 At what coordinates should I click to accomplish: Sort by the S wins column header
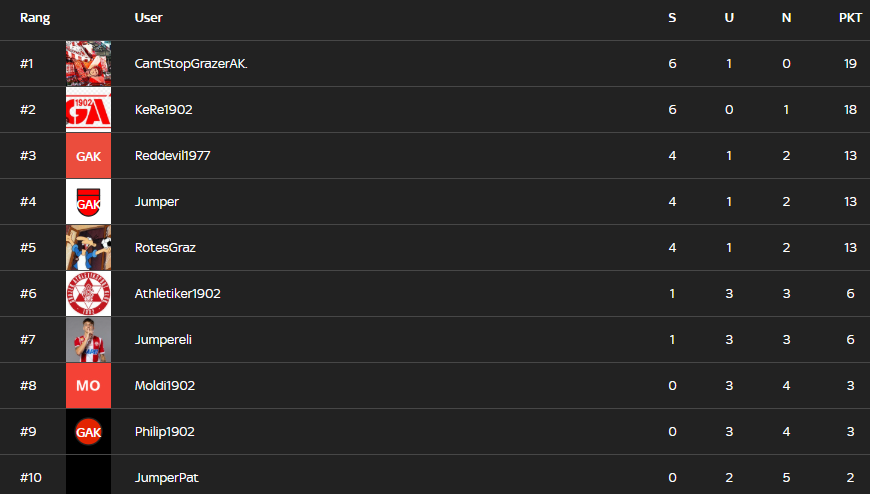pos(672,18)
